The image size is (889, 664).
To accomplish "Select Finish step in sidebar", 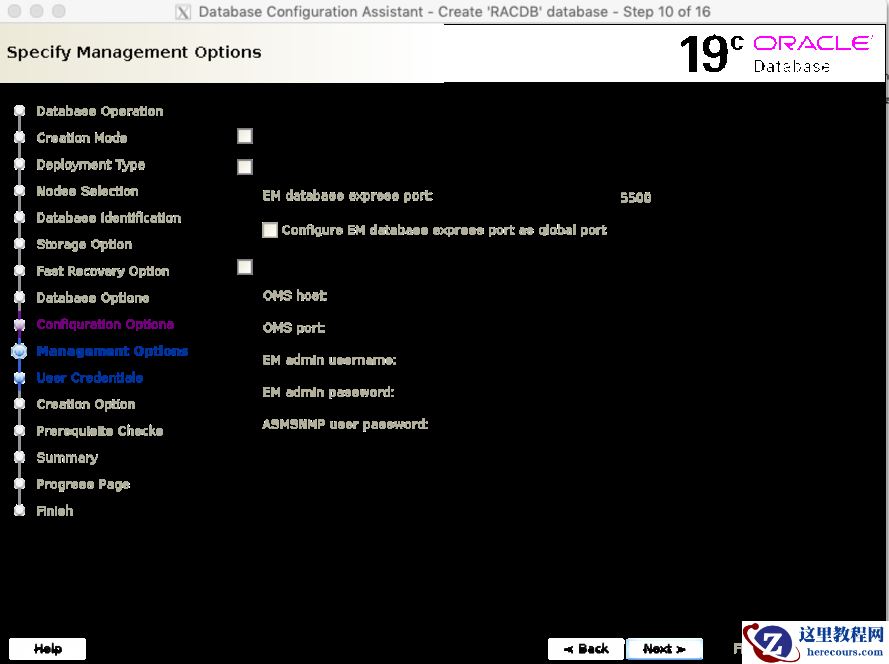I will pyautogui.click(x=54, y=511).
